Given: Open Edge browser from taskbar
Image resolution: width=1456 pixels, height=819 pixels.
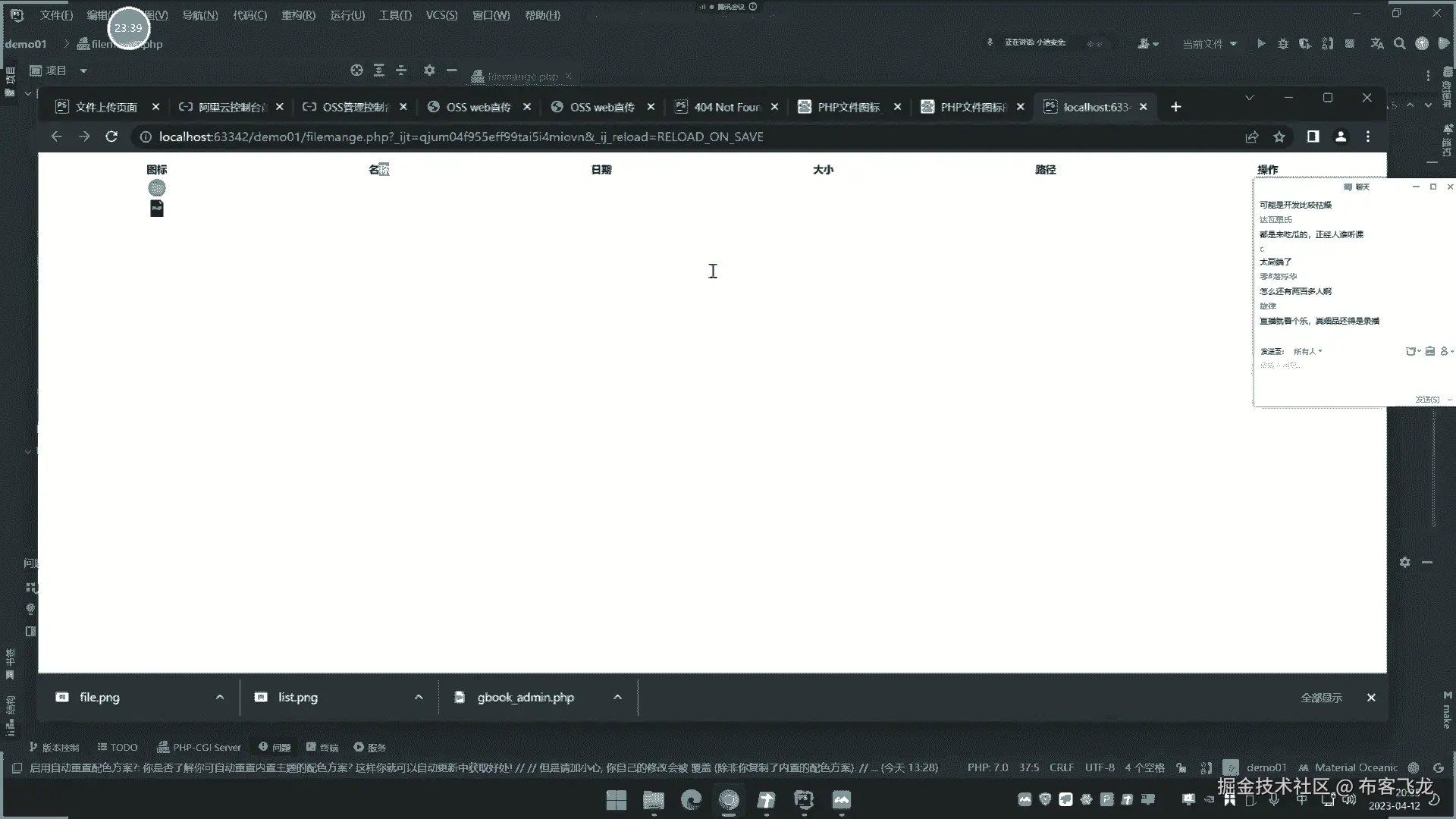Looking at the screenshot, I should (691, 800).
